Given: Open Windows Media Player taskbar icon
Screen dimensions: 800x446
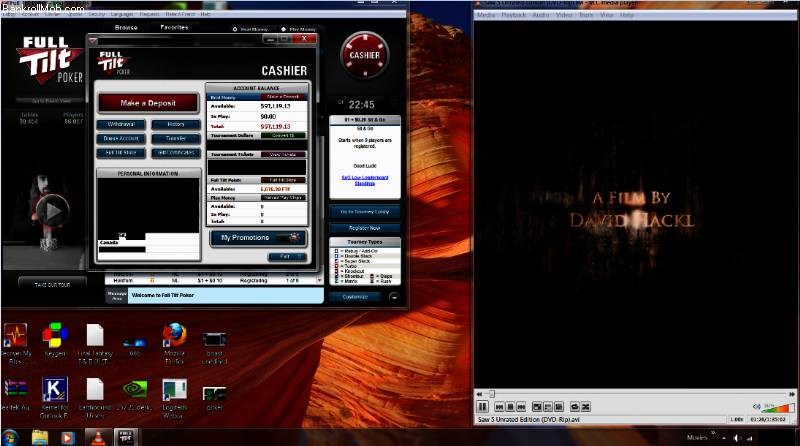Looking at the screenshot, I should pyautogui.click(x=67, y=437).
